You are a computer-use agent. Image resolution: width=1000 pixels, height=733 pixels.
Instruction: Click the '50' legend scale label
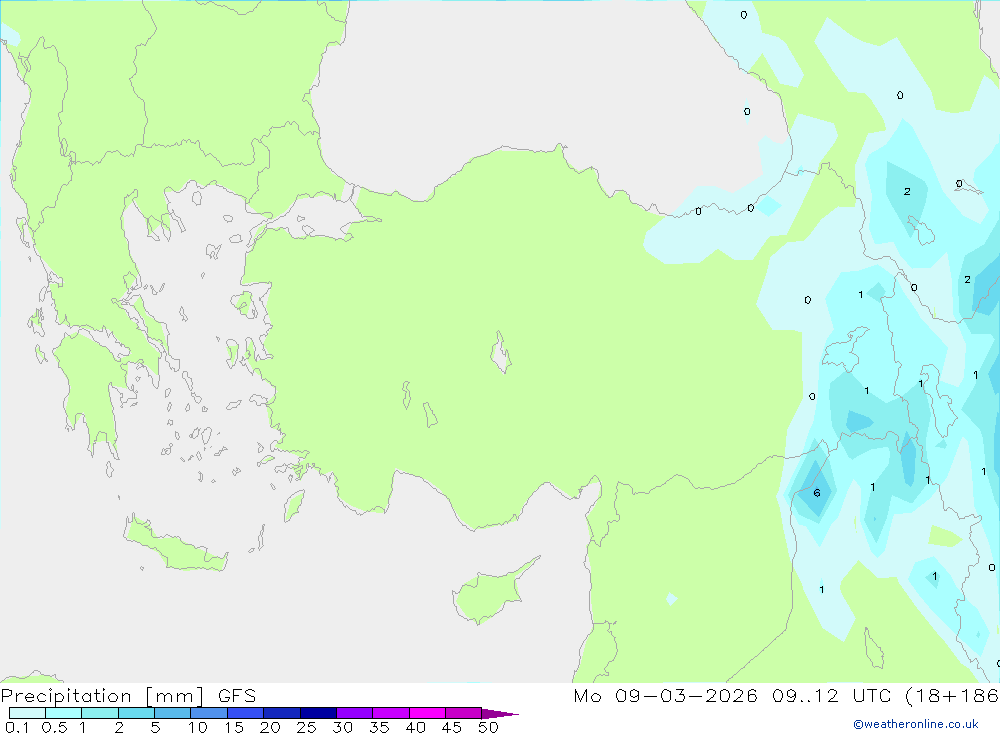click(x=488, y=727)
